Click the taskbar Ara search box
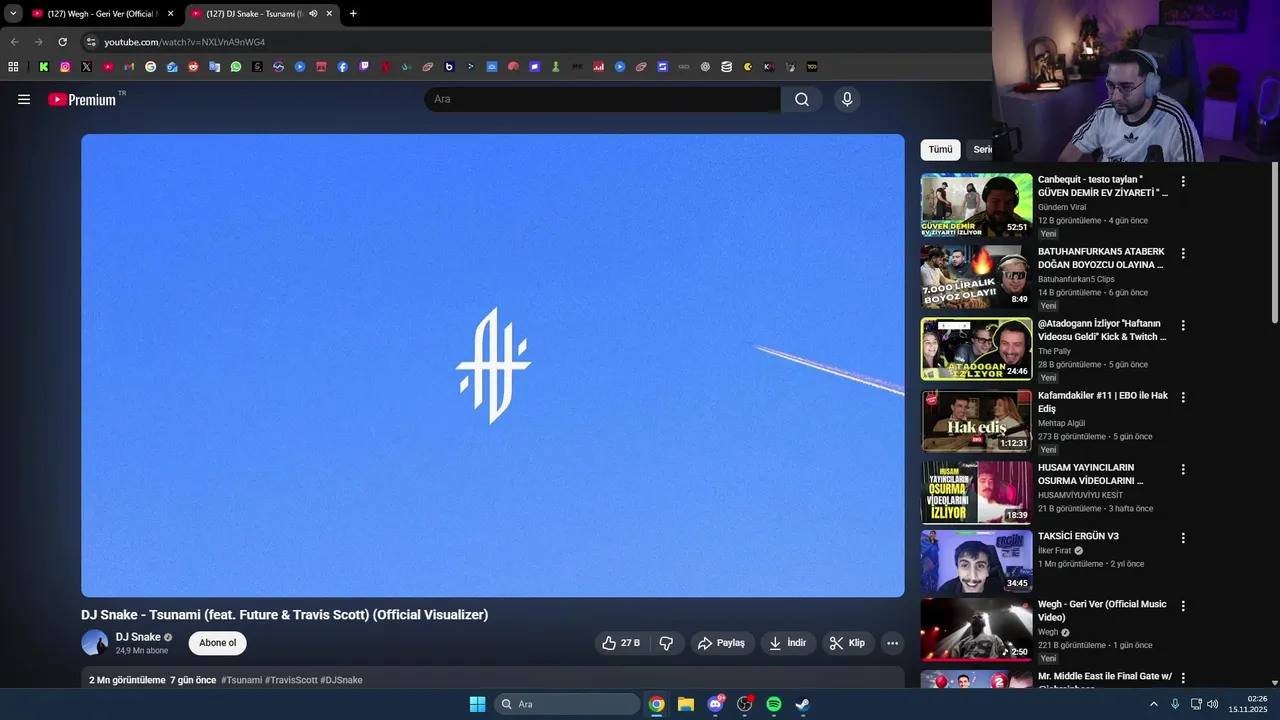This screenshot has width=1280, height=720. [567, 704]
